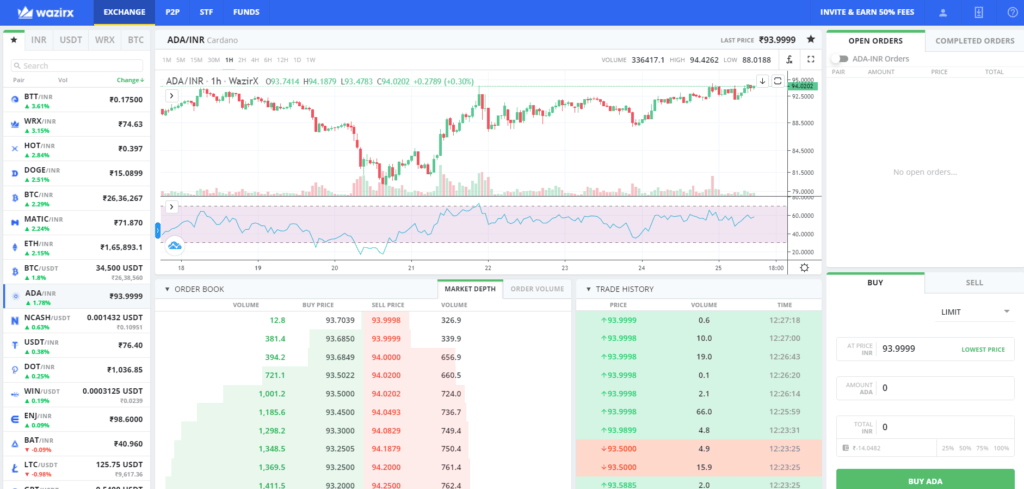Open the help question mark icon
1024x489 pixels.
point(1012,12)
